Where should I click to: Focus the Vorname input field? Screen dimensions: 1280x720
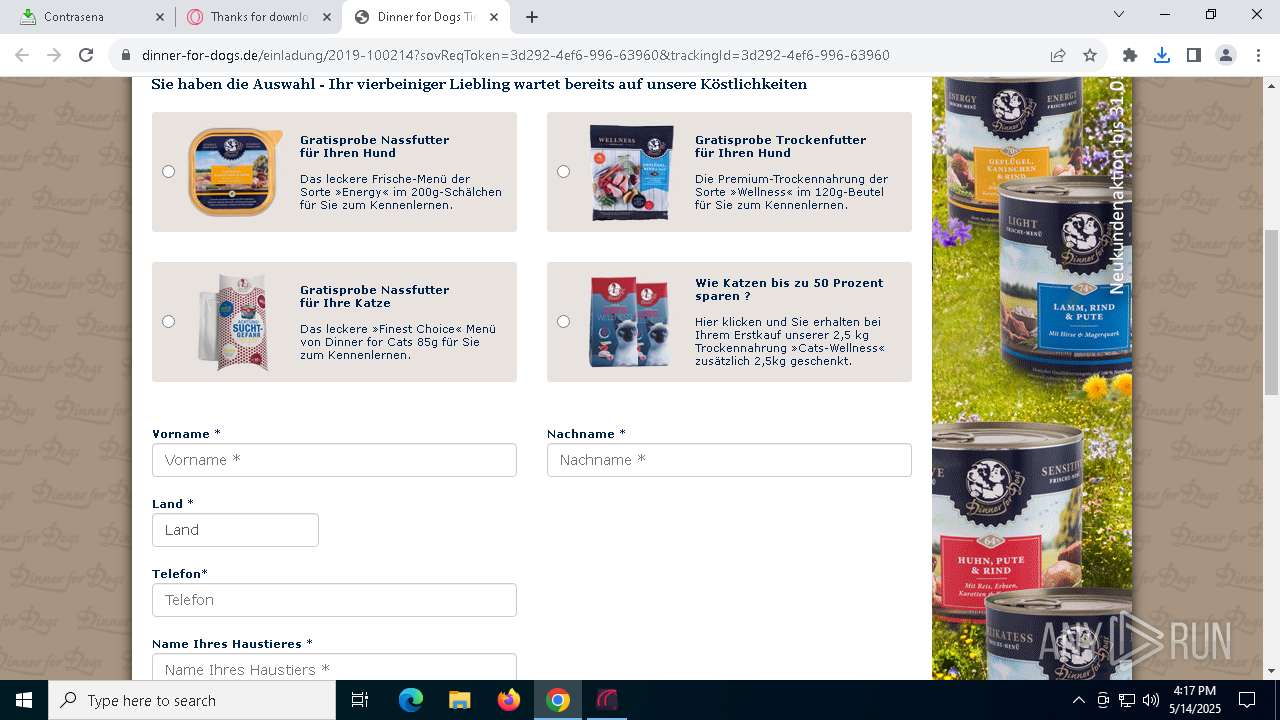tap(334, 460)
